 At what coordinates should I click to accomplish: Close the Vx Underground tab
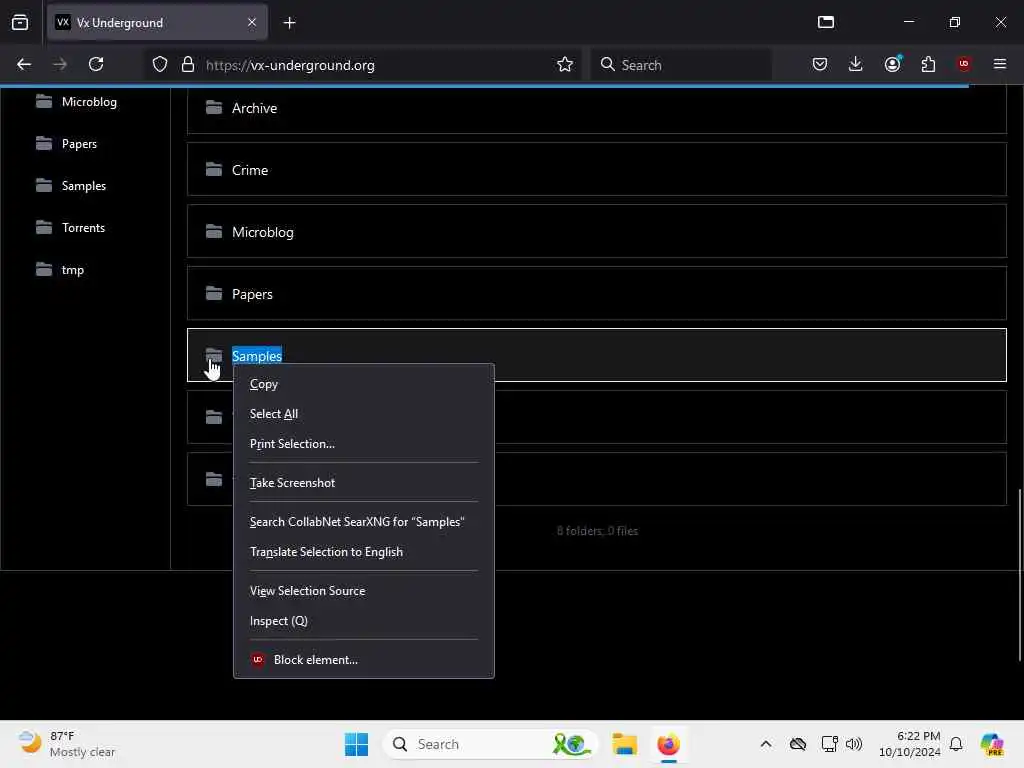point(252,23)
